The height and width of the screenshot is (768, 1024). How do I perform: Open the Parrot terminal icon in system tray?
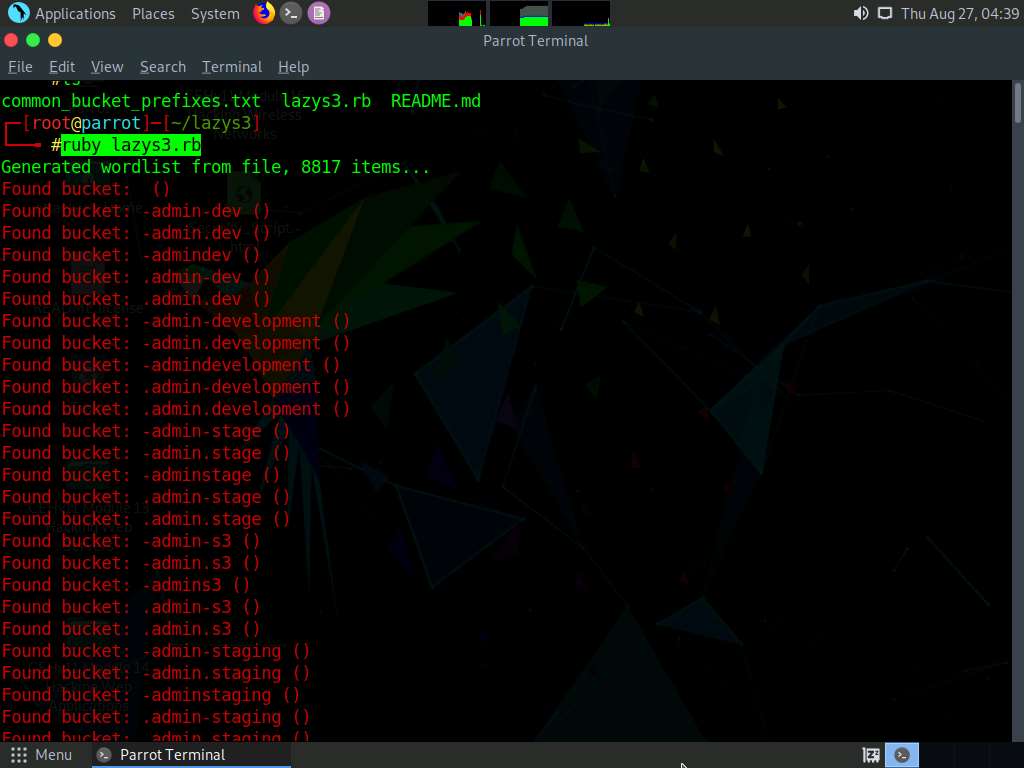click(902, 755)
